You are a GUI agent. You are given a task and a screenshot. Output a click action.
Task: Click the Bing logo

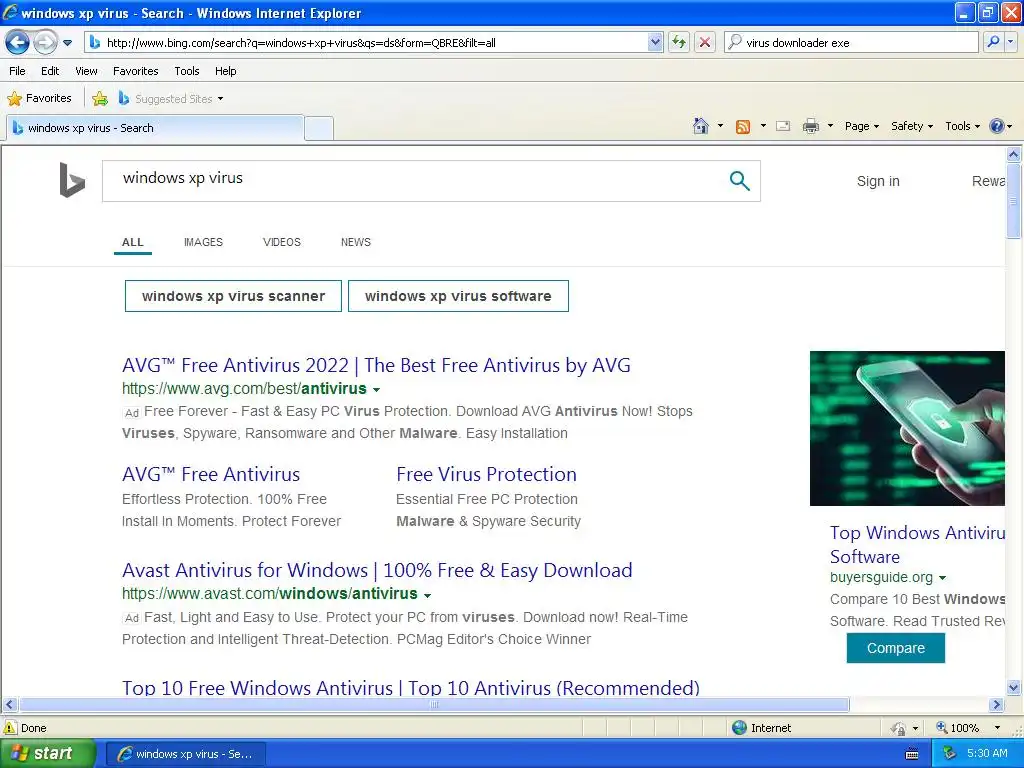pyautogui.click(x=72, y=180)
